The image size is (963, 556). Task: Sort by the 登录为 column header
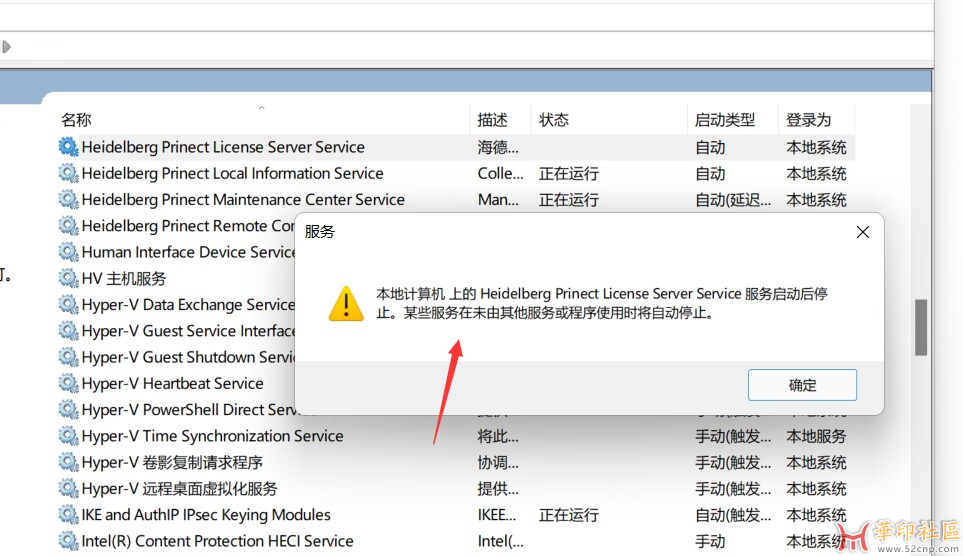coord(808,120)
